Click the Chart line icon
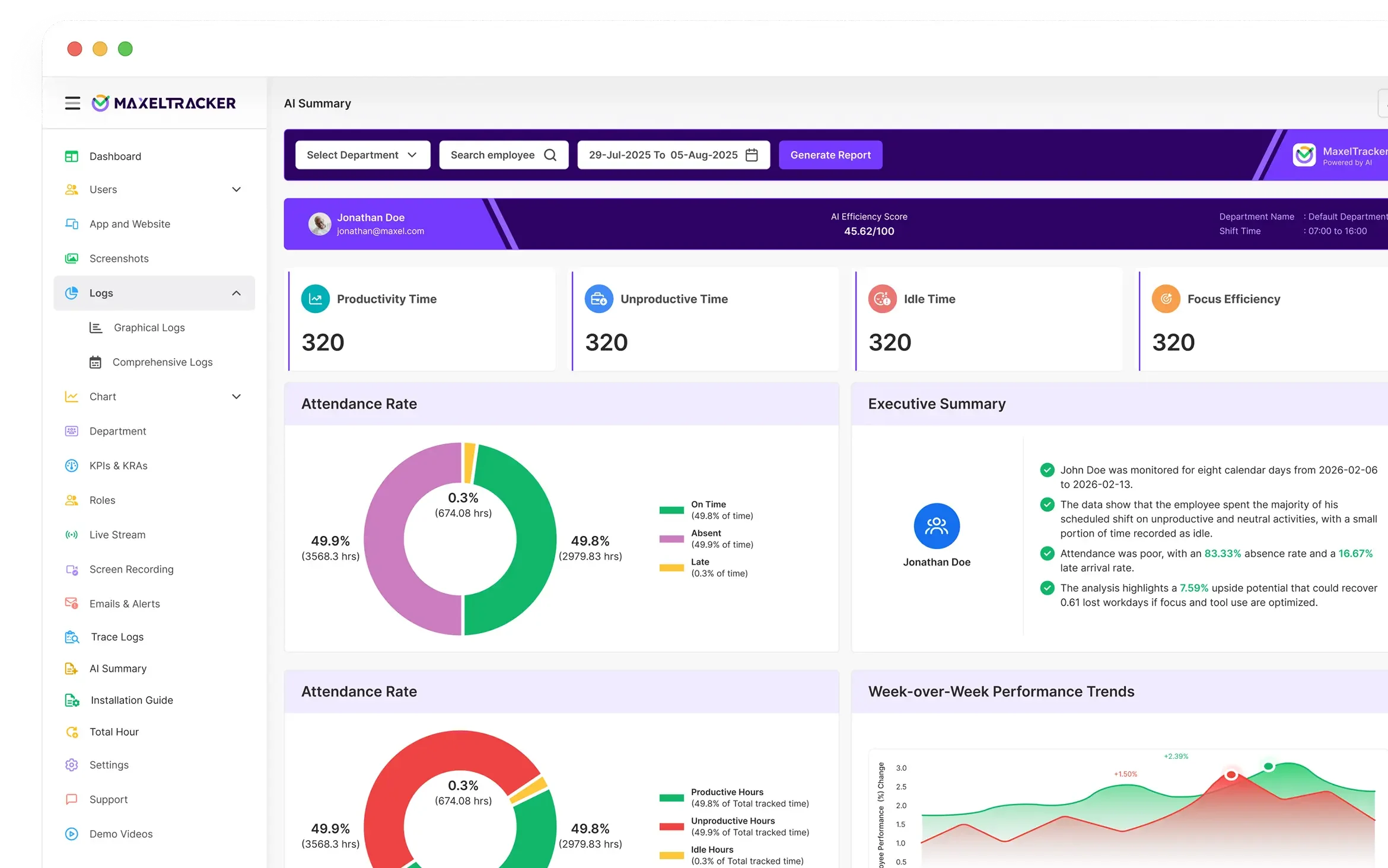This screenshot has height=868, width=1388. coord(72,397)
